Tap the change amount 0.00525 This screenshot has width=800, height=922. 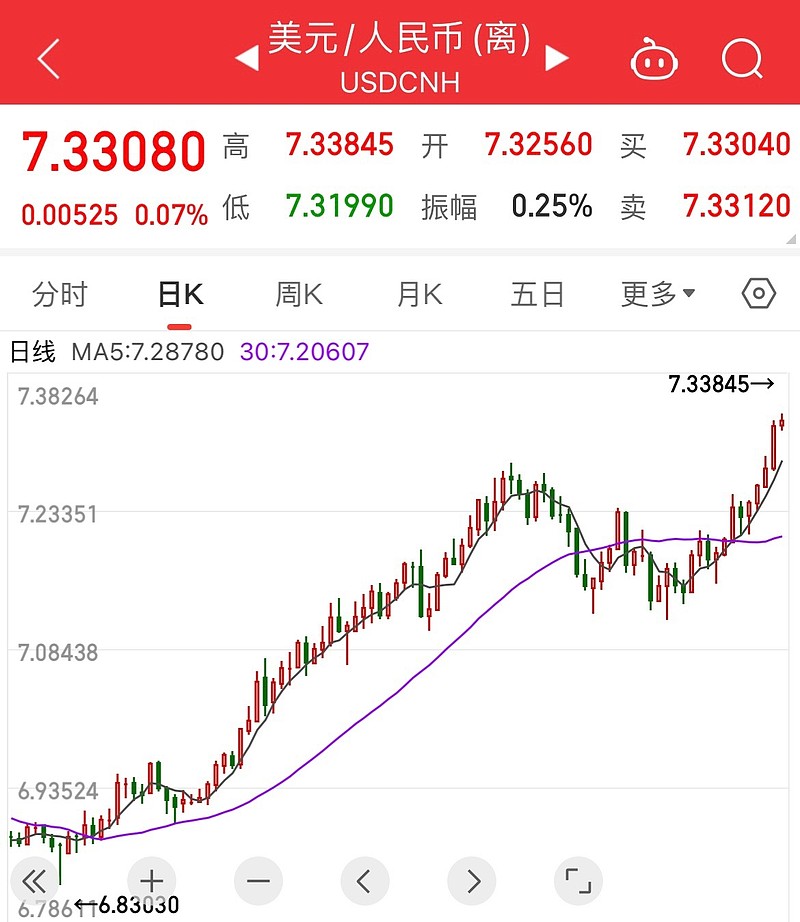pyautogui.click(x=69, y=215)
